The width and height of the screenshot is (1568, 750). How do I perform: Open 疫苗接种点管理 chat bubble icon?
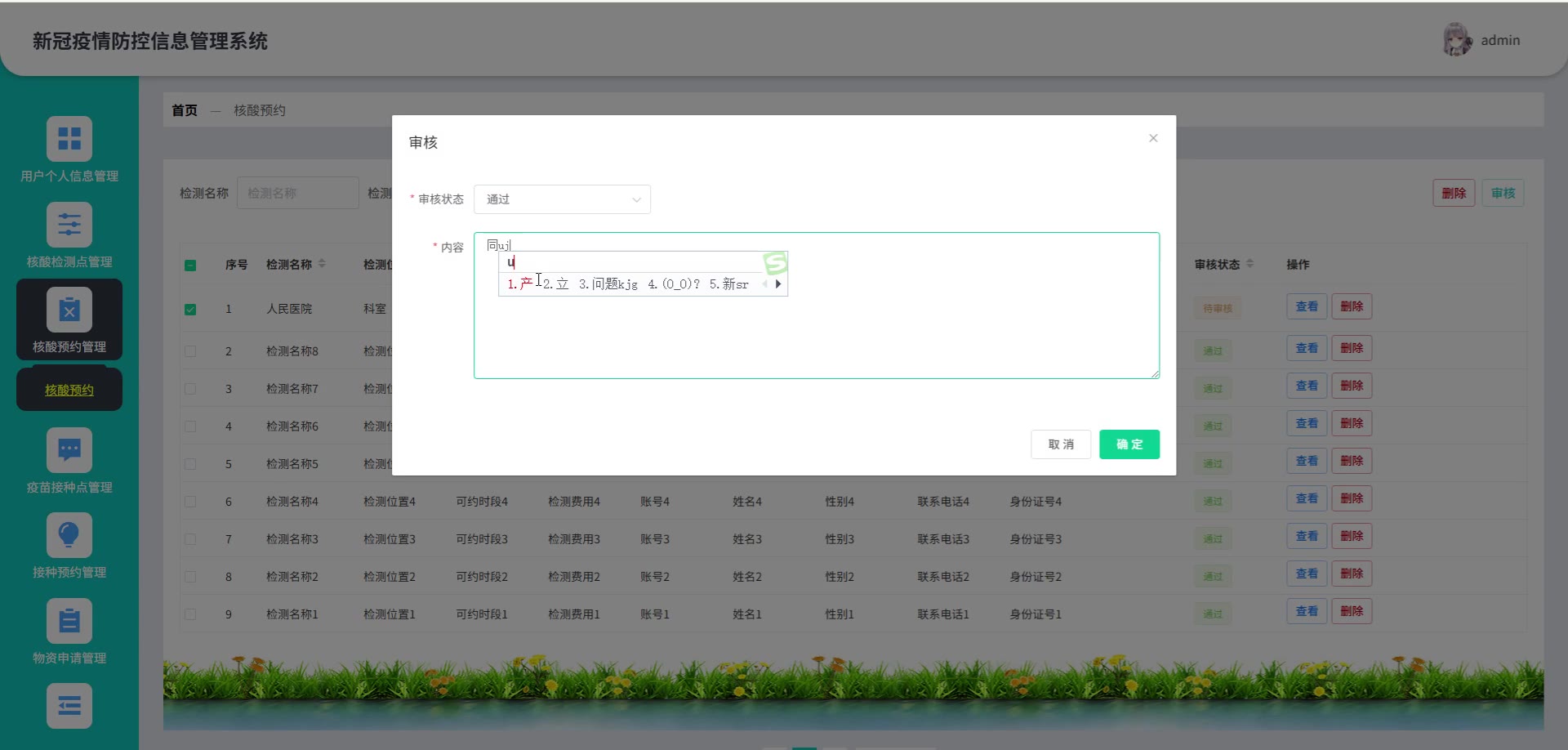pos(69,450)
